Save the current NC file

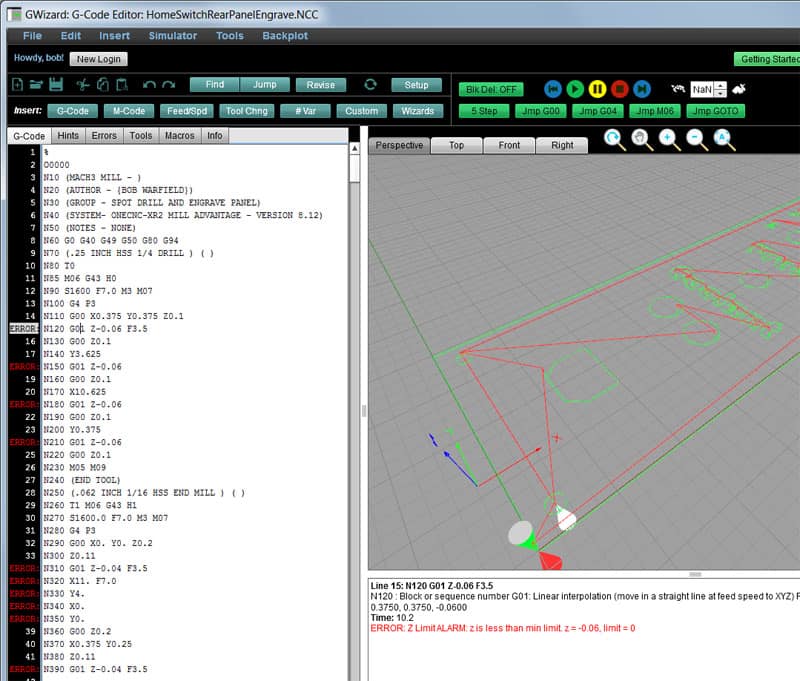[x=57, y=84]
